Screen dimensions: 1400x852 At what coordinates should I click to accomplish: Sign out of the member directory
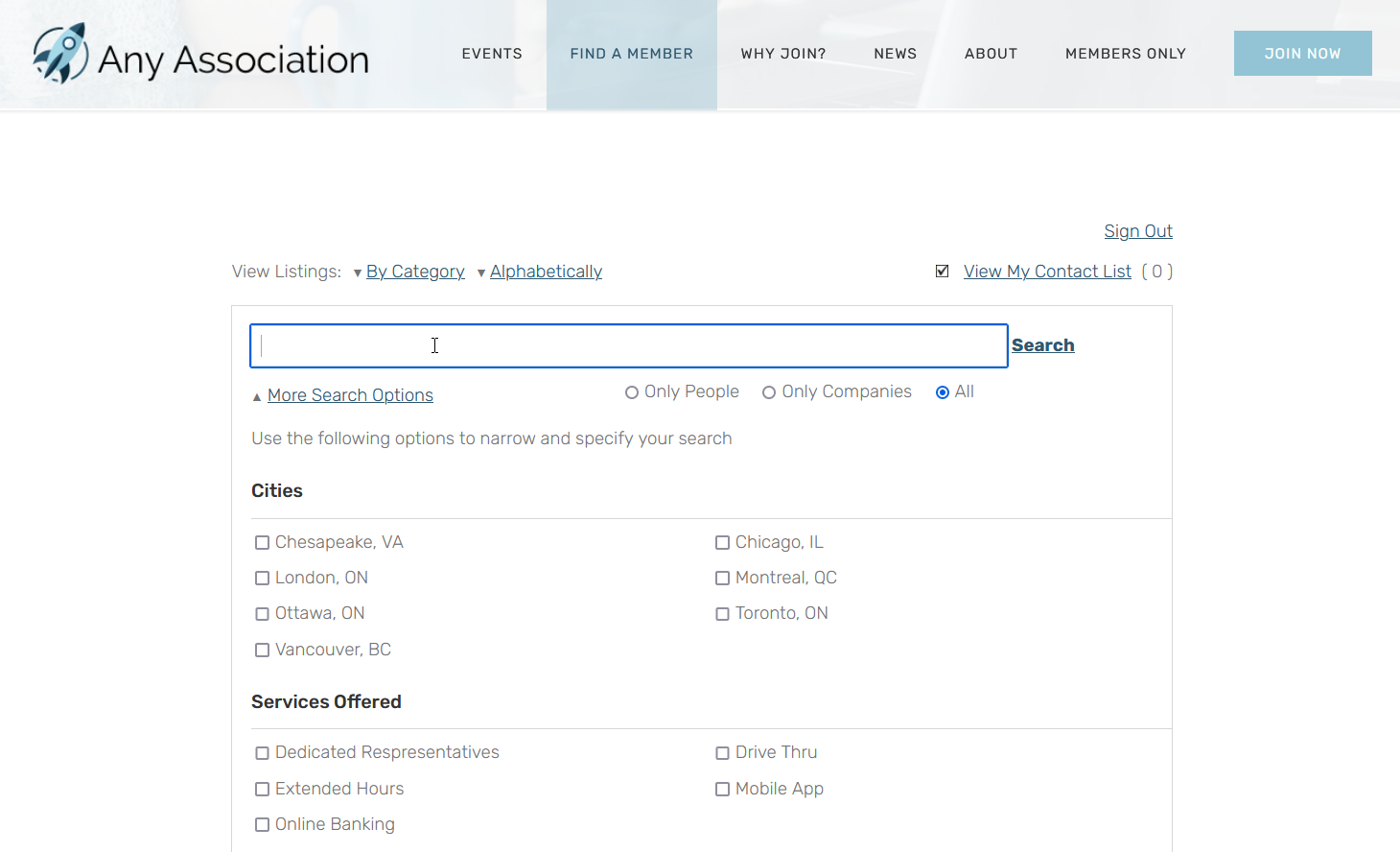[x=1137, y=231]
